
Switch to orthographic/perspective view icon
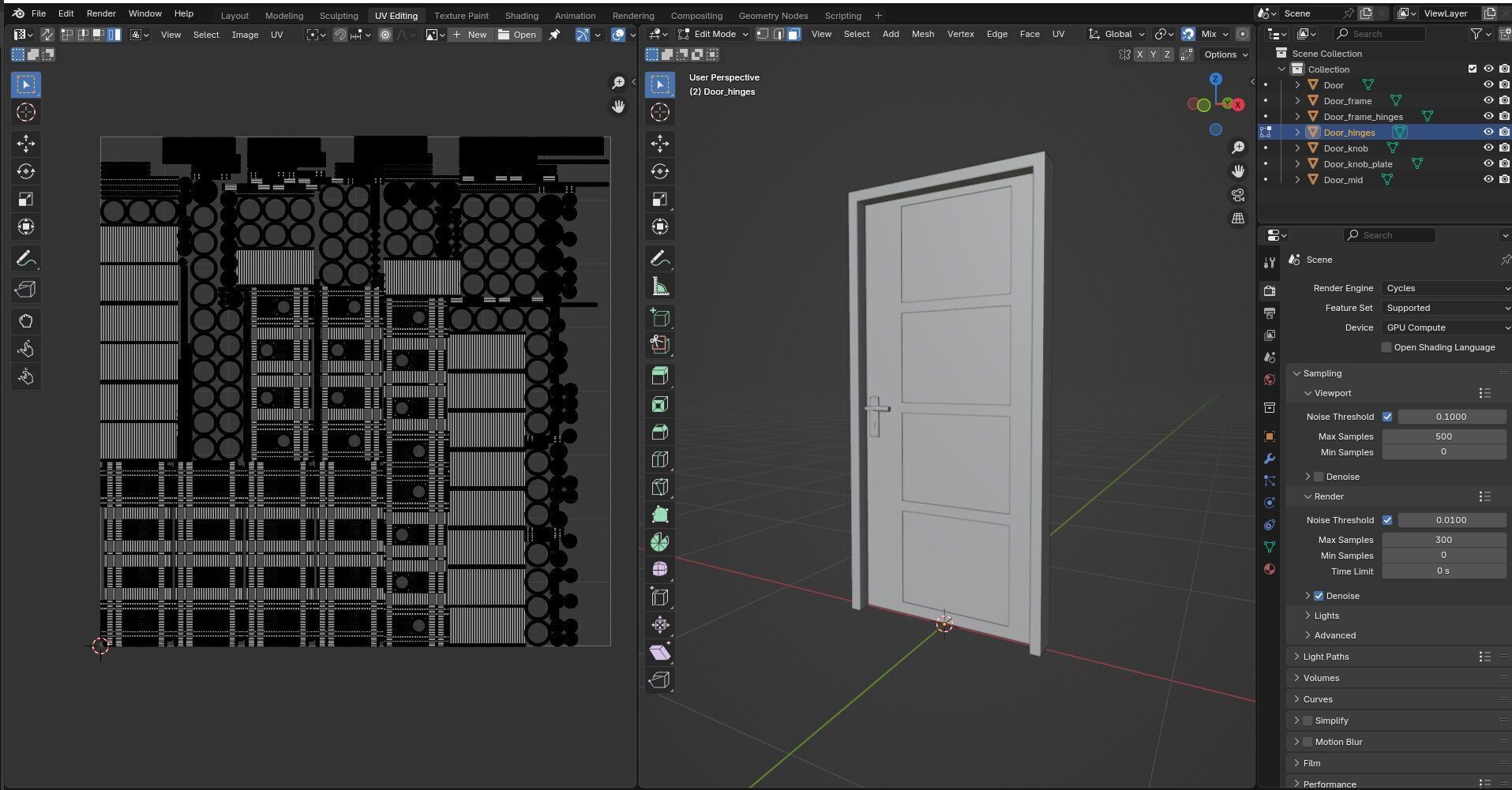coord(1238,219)
